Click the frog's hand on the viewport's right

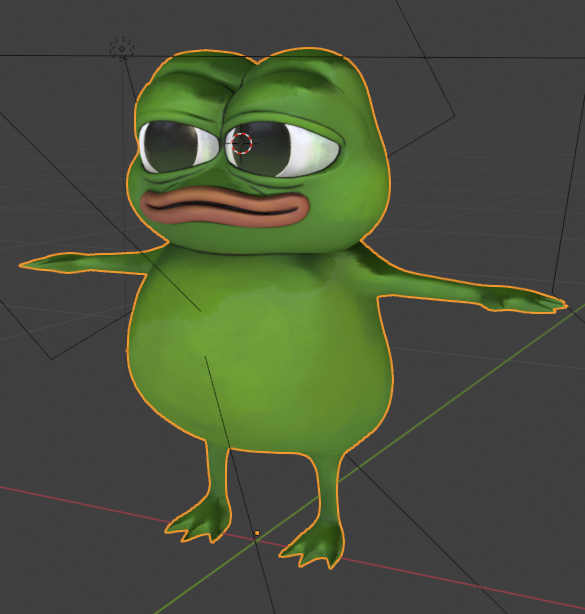point(525,301)
